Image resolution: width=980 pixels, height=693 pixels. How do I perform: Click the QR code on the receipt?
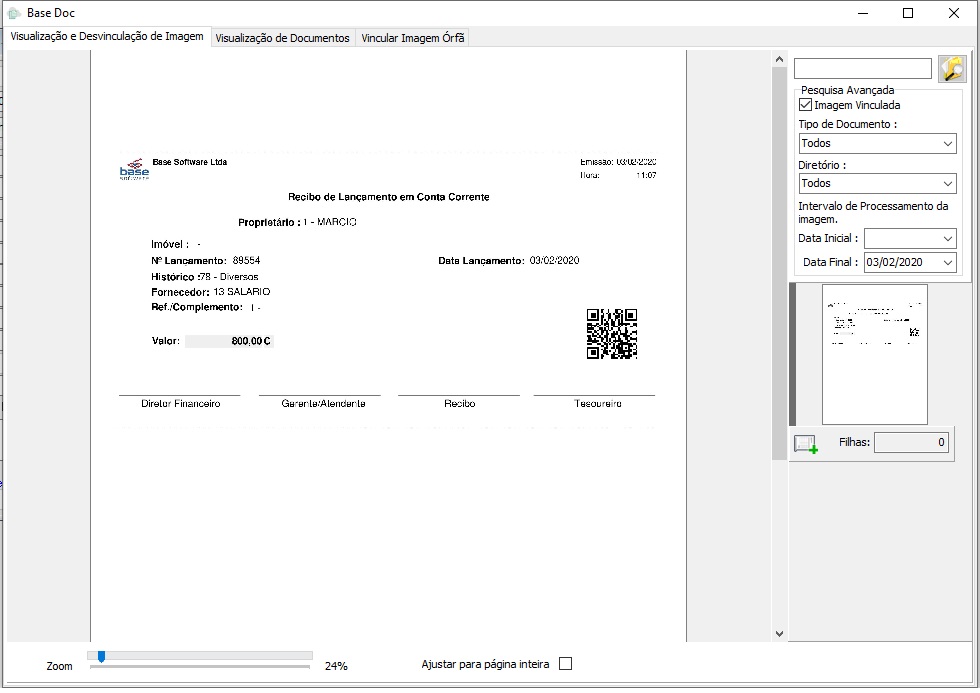611,333
